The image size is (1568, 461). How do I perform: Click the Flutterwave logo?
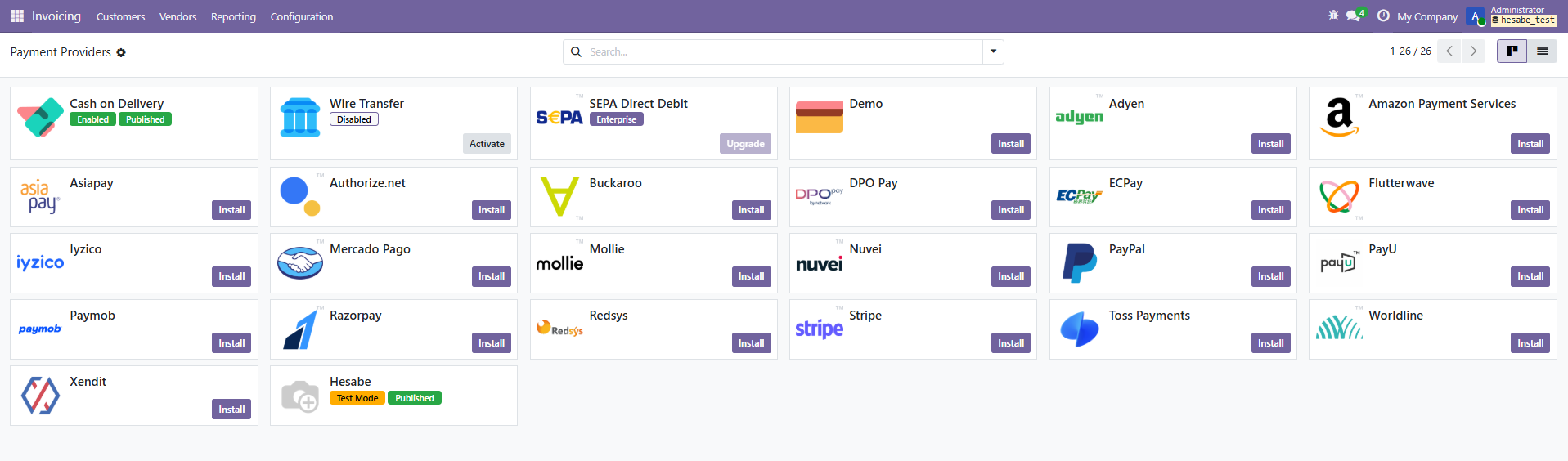point(1339,197)
